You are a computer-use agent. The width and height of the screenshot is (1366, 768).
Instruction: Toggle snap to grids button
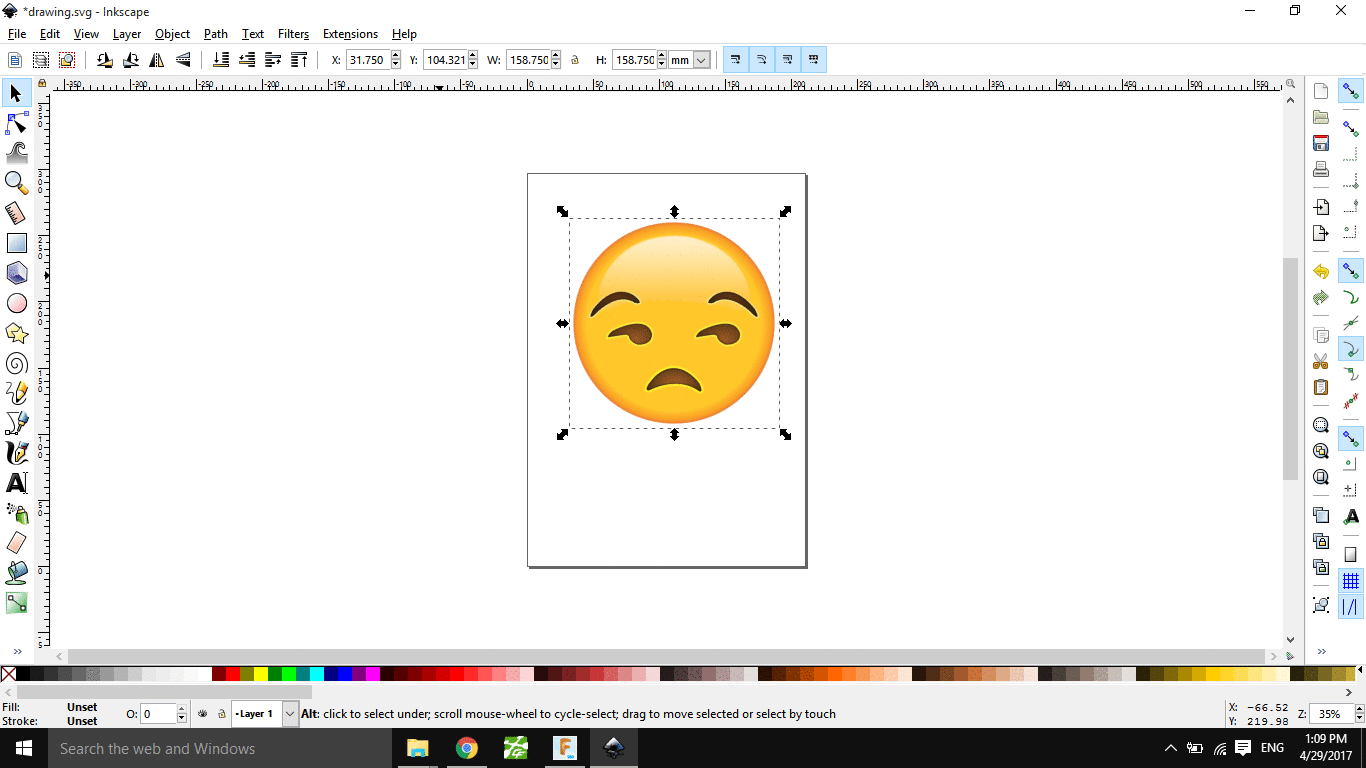pos(1351,581)
